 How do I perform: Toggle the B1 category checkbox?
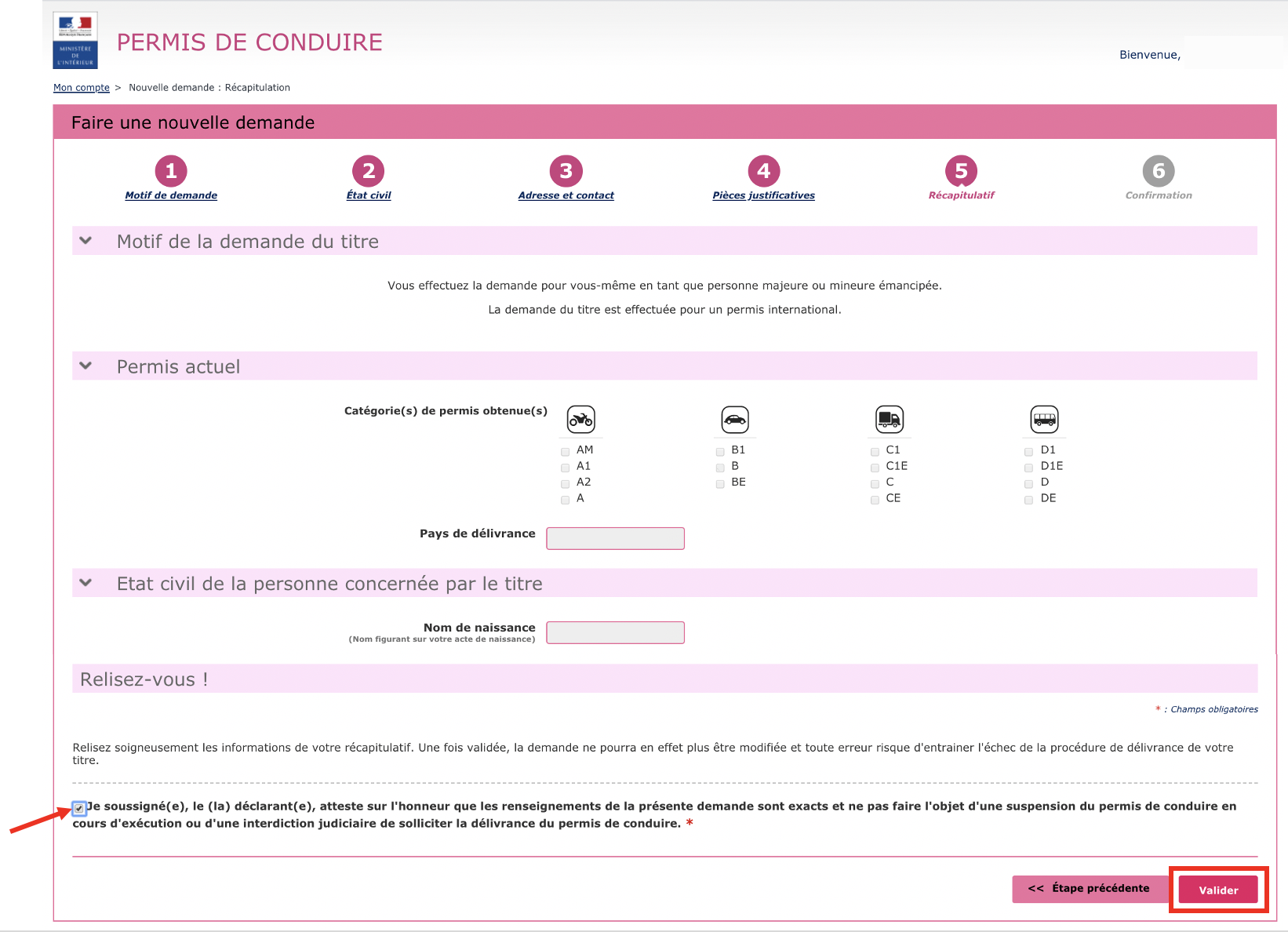pyautogui.click(x=720, y=452)
